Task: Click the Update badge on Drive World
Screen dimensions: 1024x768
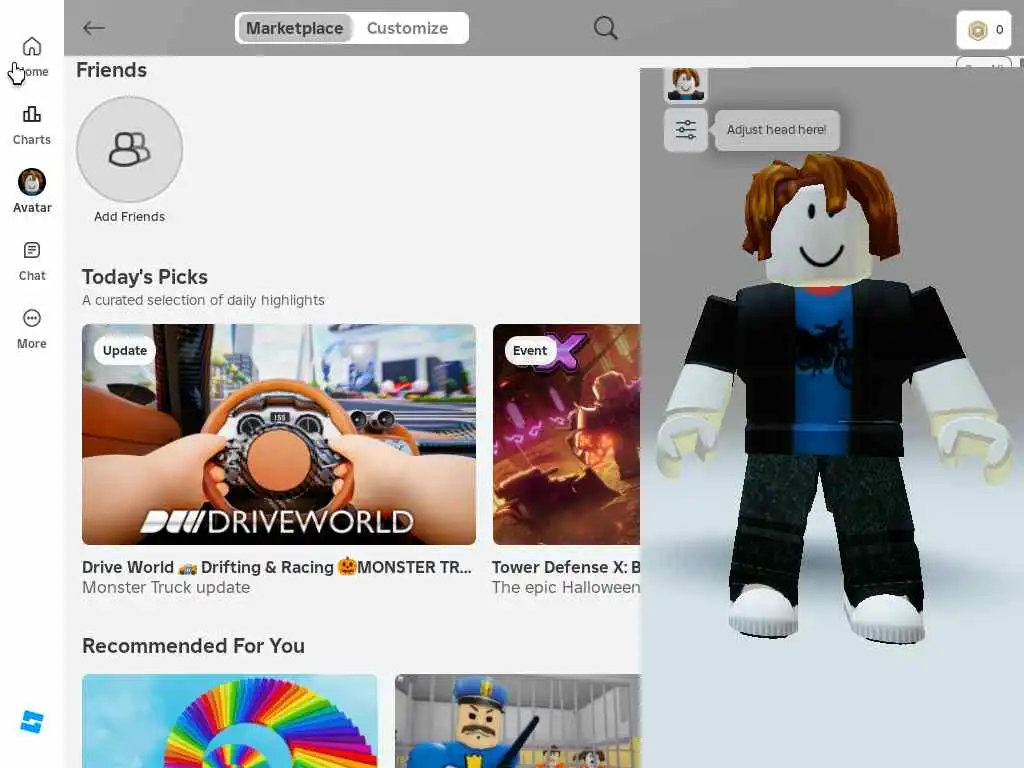Action: click(125, 351)
